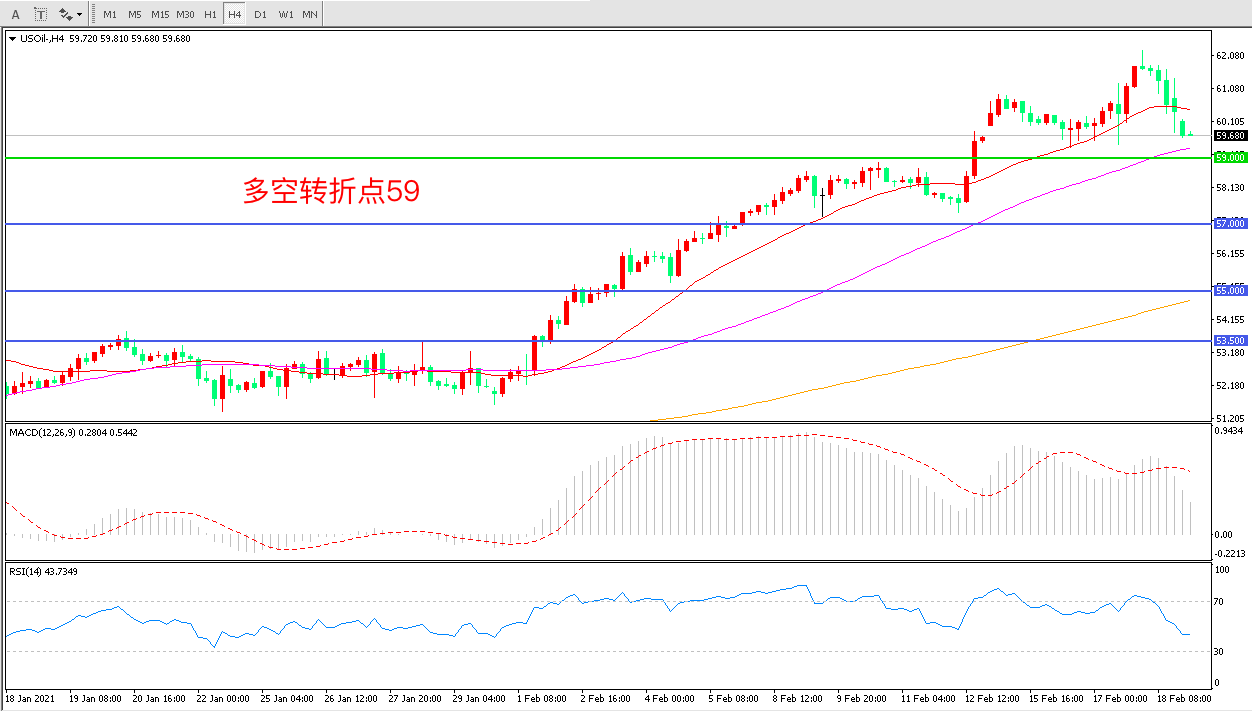This screenshot has width=1252, height=711.
Task: Switch to the M5 timeframe
Action: coord(135,15)
